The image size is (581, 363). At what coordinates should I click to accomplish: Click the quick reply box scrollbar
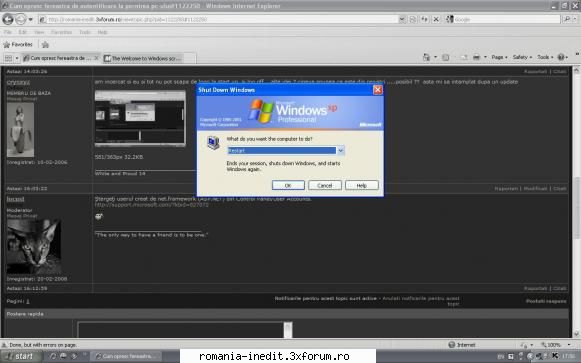point(288,330)
